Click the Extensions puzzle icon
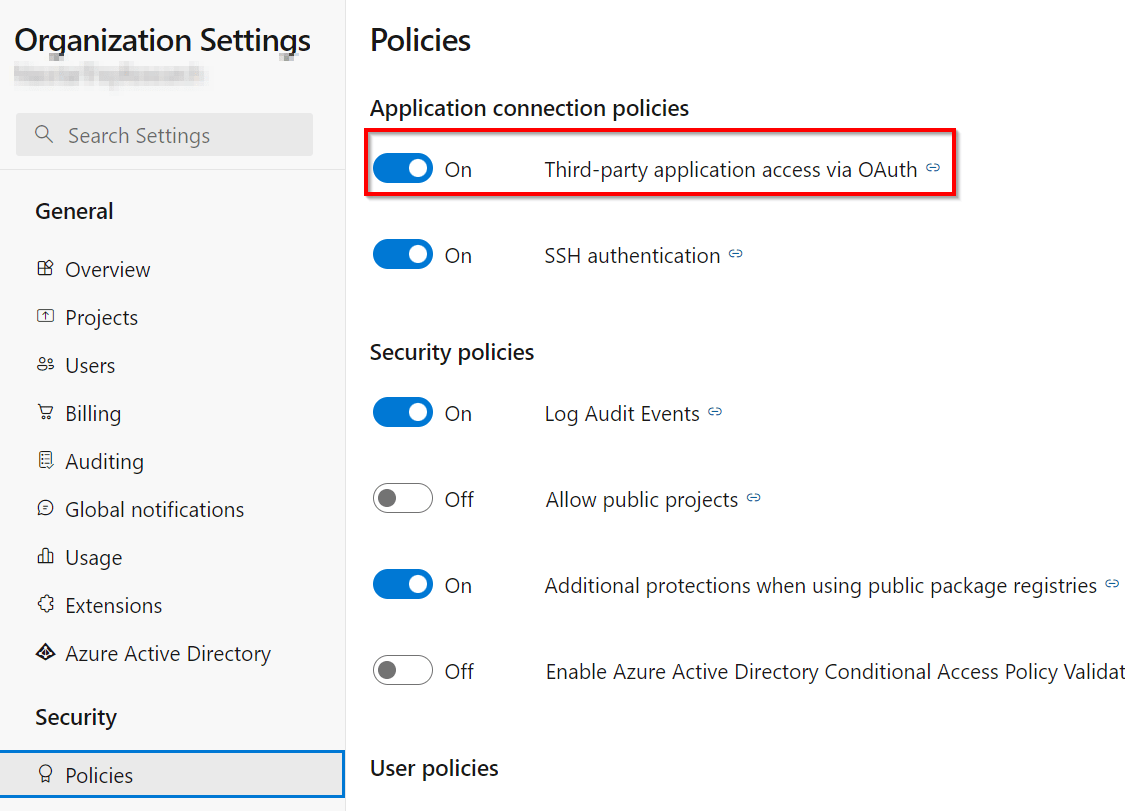The height and width of the screenshot is (811, 1125). (x=45, y=604)
